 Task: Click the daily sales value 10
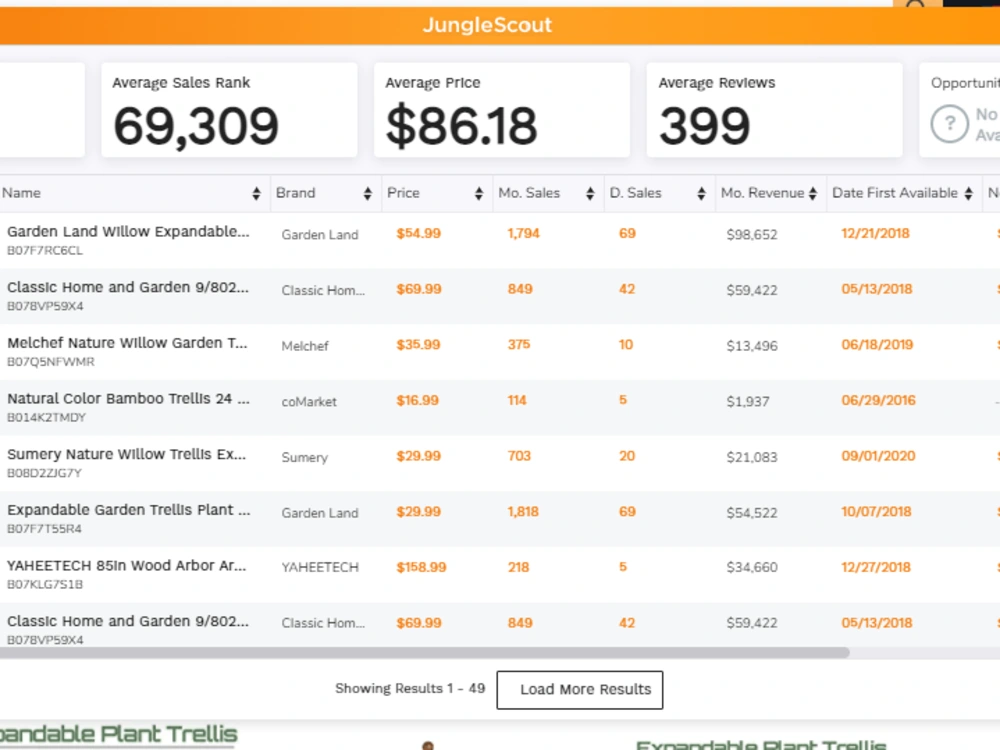[x=626, y=344]
